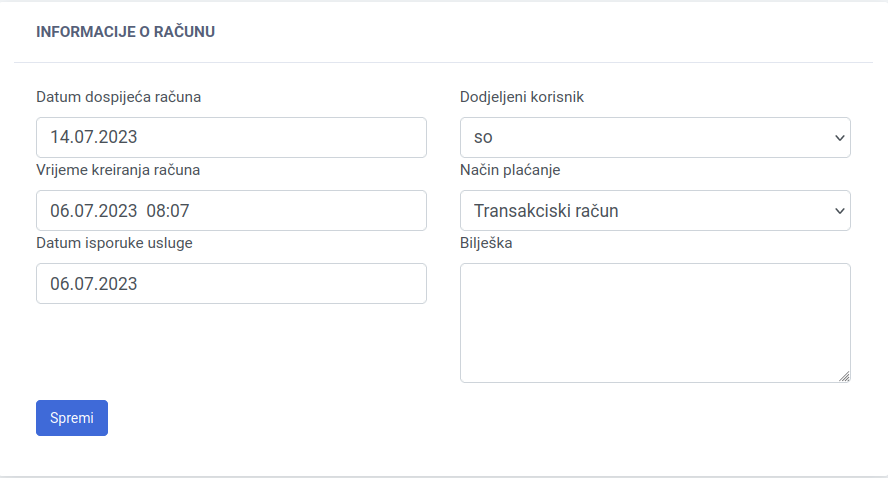Click the Bilješka textarea resize handle
The image size is (888, 478).
844,376
